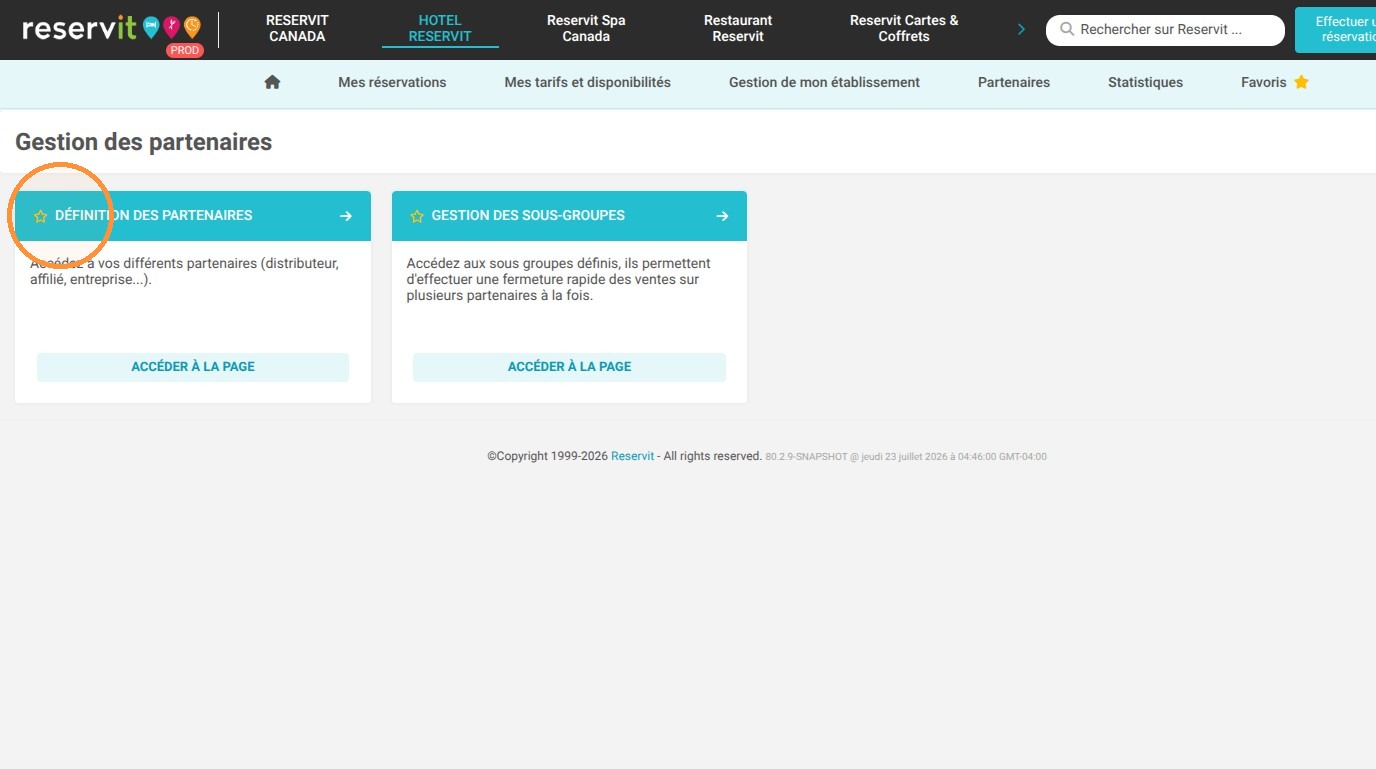This screenshot has width=1376, height=769.
Task: Favorite the Définition des partenaires card star
Action: tap(40, 216)
